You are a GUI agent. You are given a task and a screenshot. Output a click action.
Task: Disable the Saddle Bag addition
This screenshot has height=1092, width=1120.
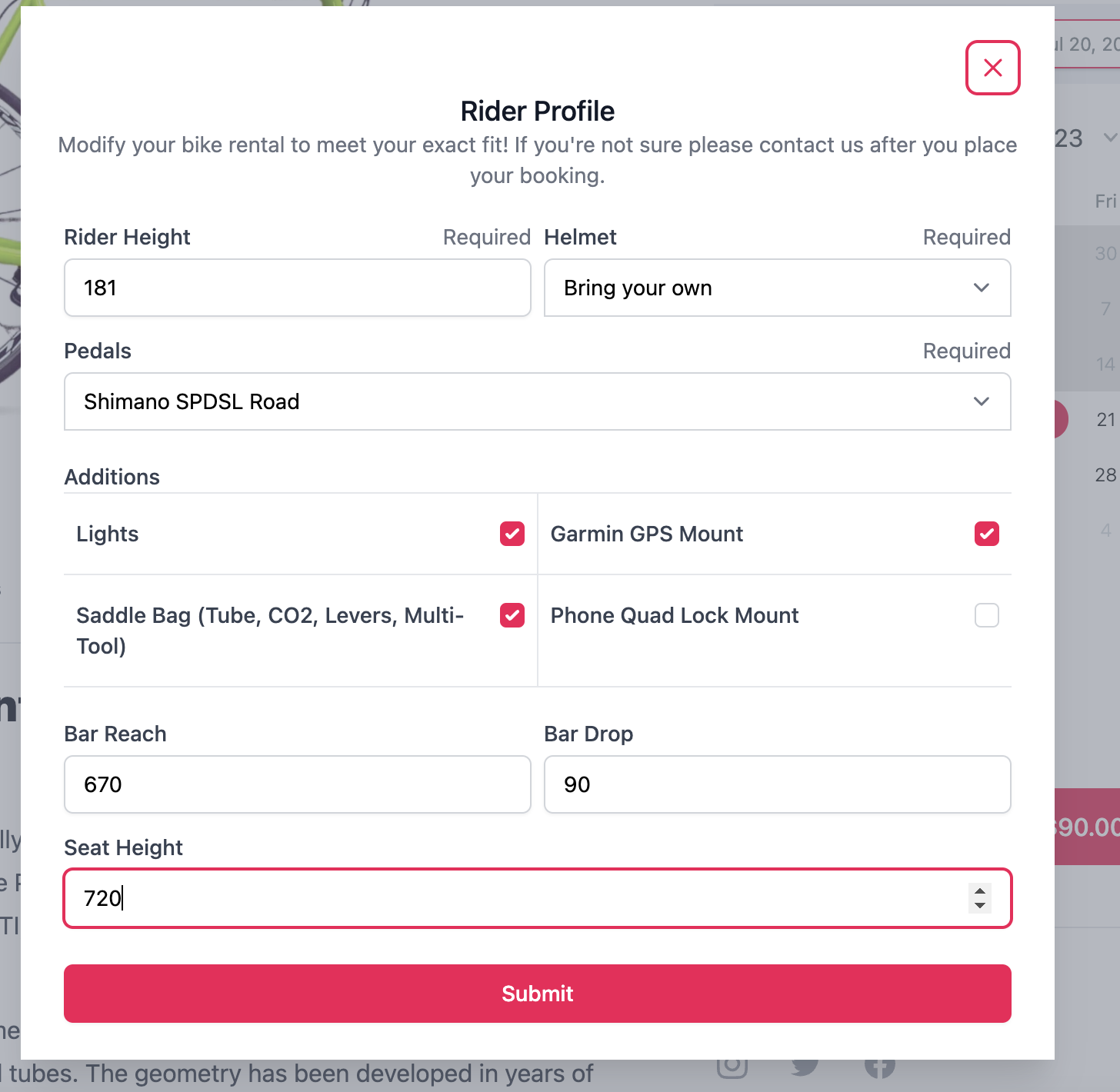coord(512,615)
